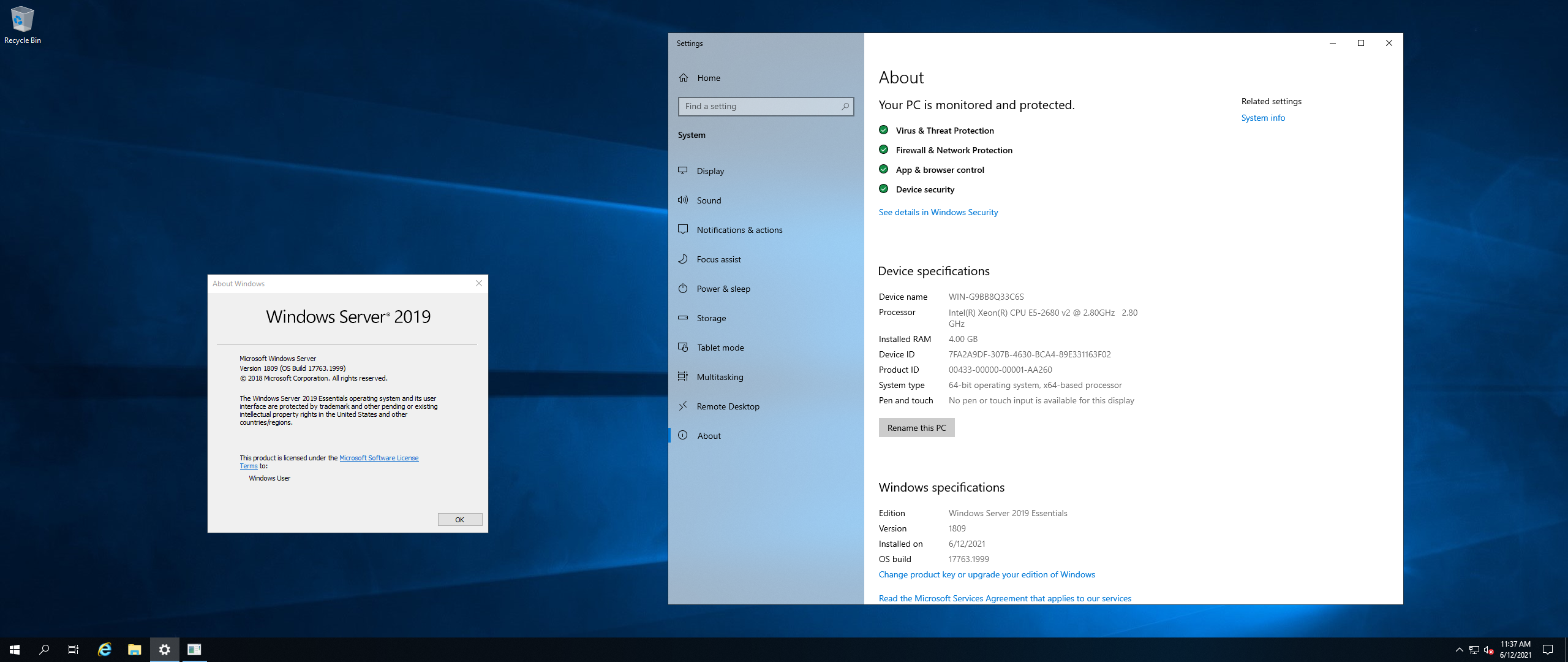Click the Home icon in Settings sidebar

pyautogui.click(x=684, y=78)
